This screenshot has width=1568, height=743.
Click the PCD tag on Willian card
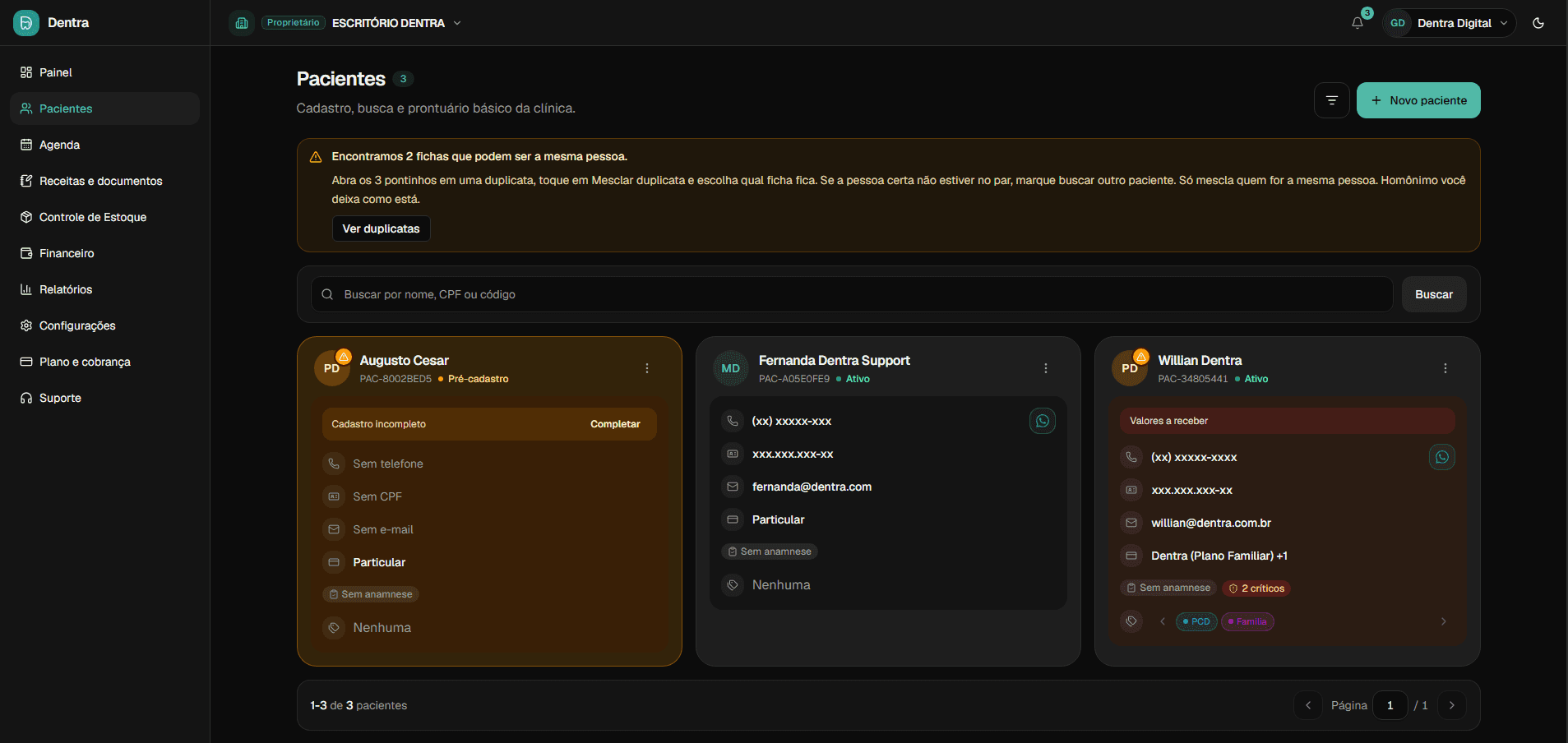tap(1196, 621)
